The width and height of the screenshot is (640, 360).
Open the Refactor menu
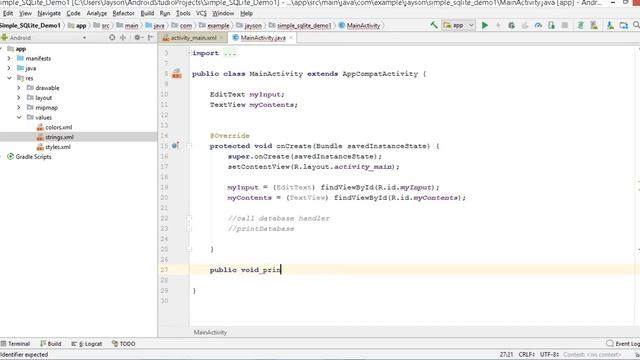[x=124, y=13]
